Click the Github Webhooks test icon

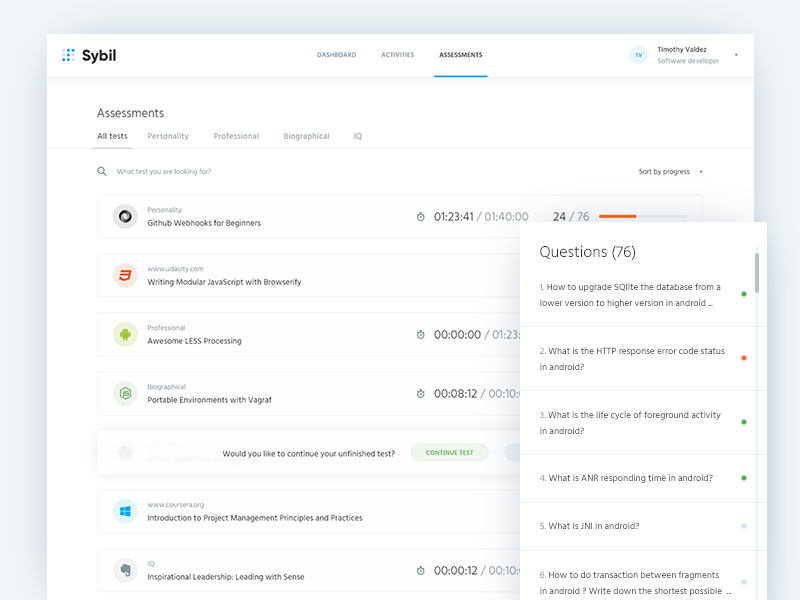pos(125,216)
